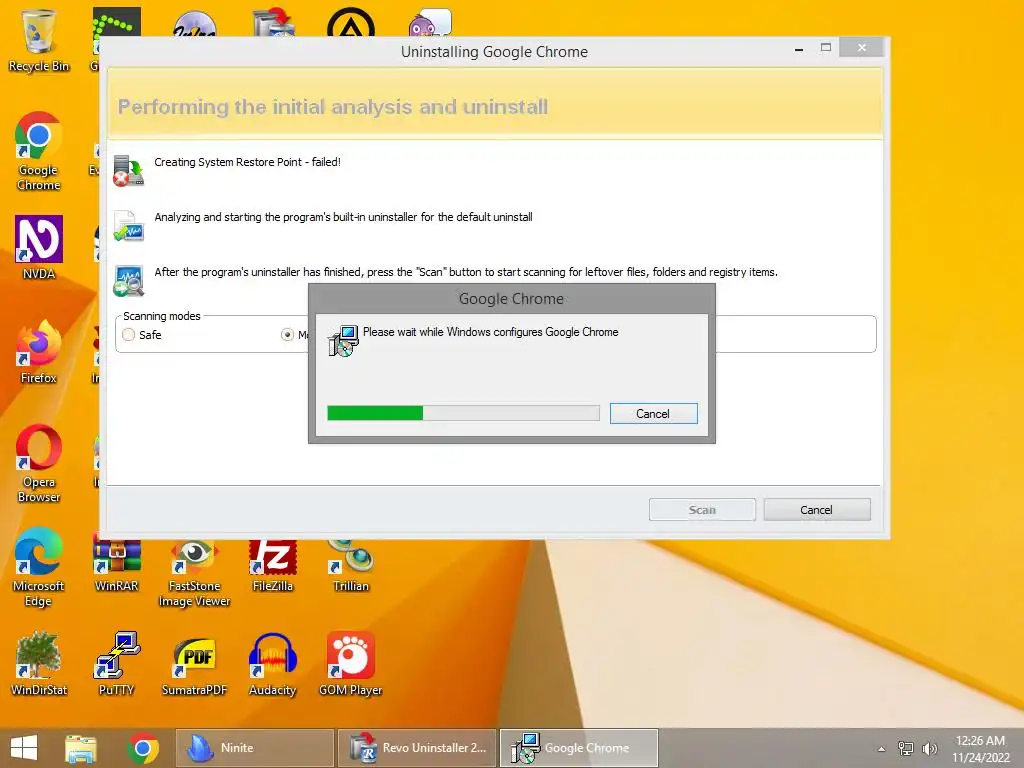Image resolution: width=1024 pixels, height=768 pixels.
Task: Cancel the Google Chrome configuration dialog
Action: 654,413
